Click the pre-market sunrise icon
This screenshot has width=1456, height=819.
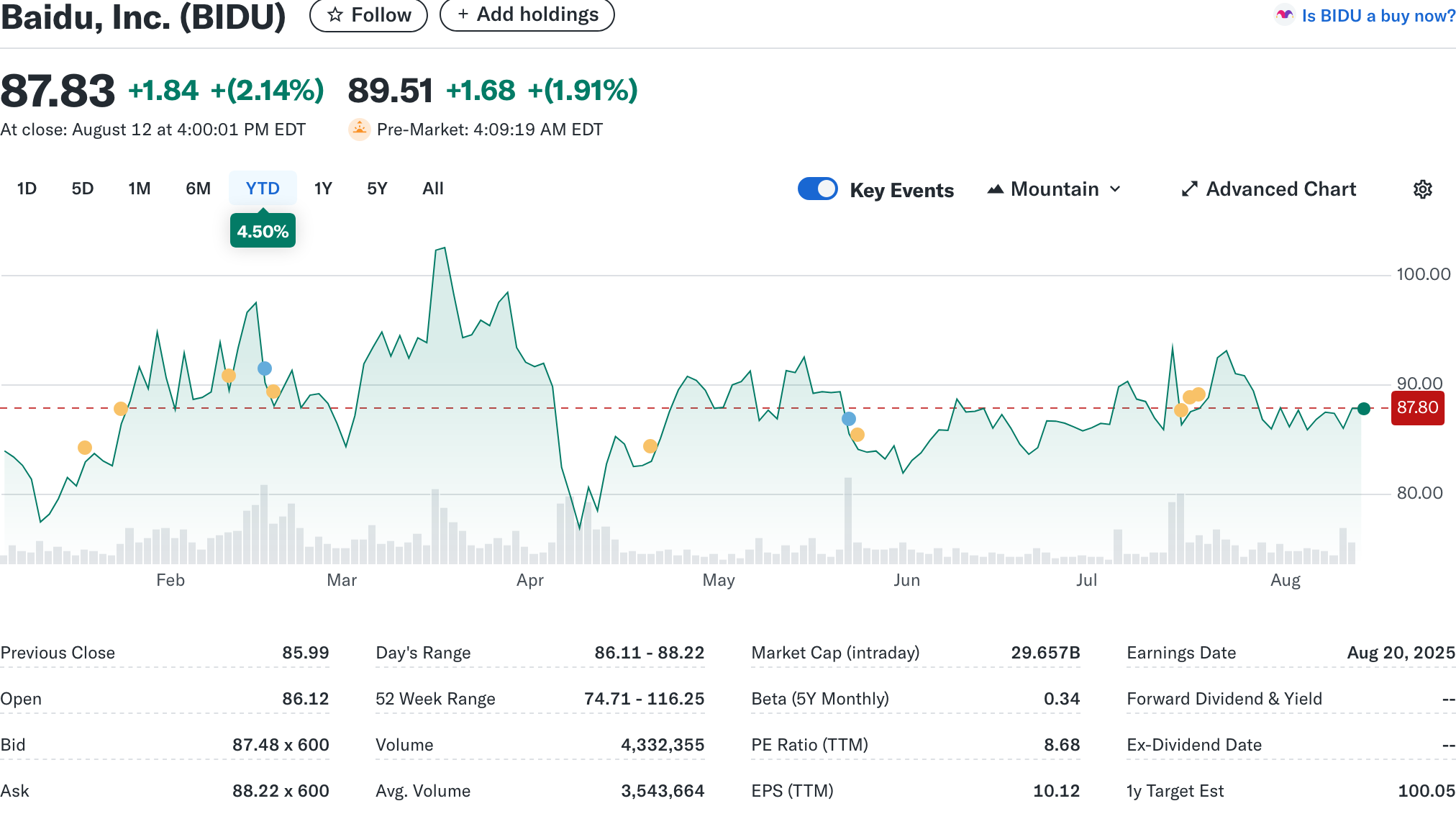359,130
